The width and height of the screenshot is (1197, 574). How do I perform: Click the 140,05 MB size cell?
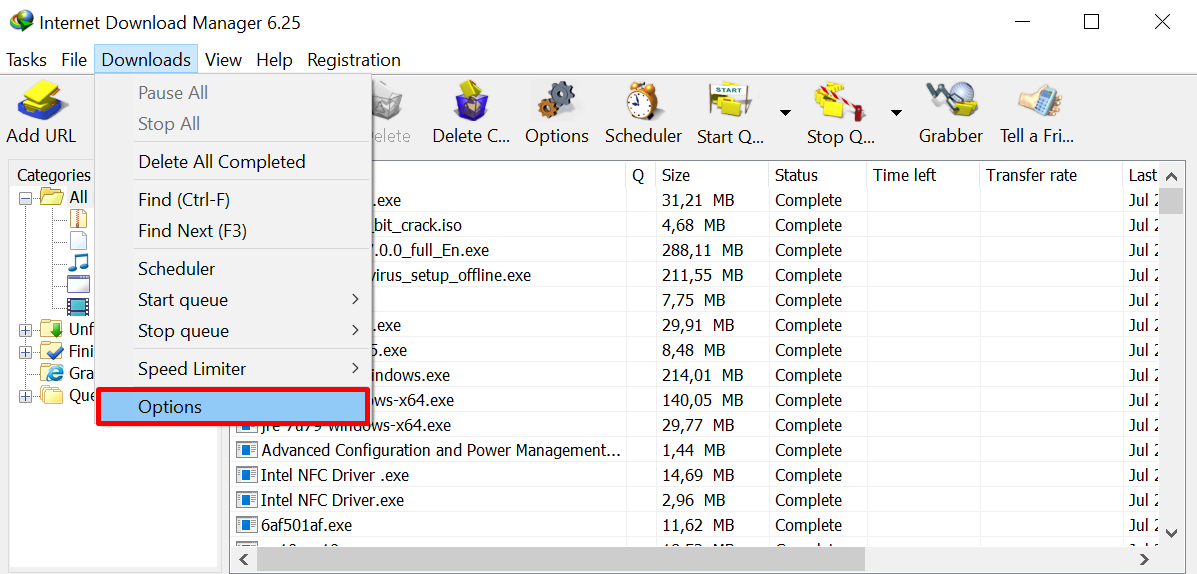(x=702, y=400)
